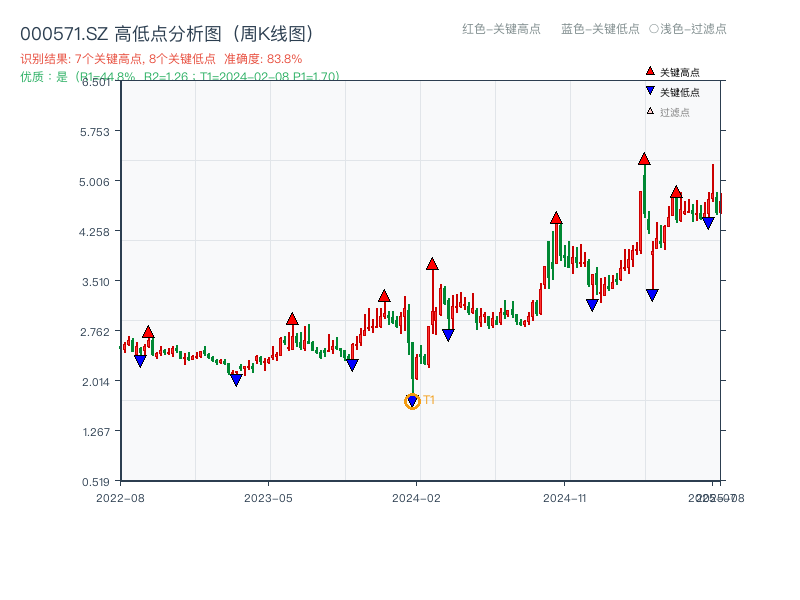
Task: Click the 5.006 y-axis value
Action: (94, 182)
